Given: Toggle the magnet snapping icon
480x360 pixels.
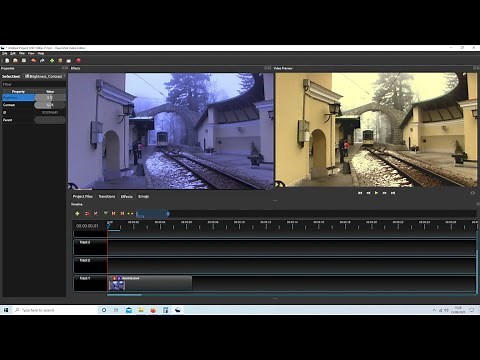Looking at the screenshot, I should [x=87, y=213].
